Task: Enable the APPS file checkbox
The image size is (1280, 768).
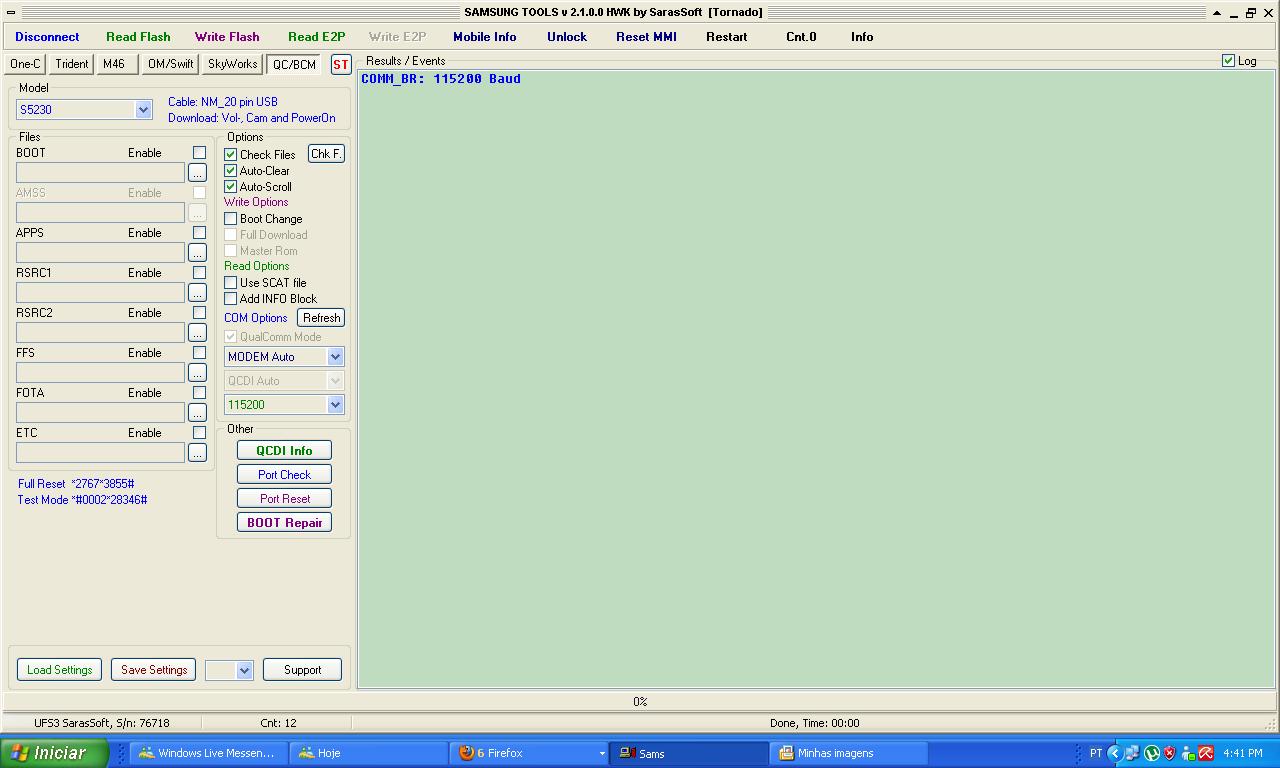Action: pos(199,233)
